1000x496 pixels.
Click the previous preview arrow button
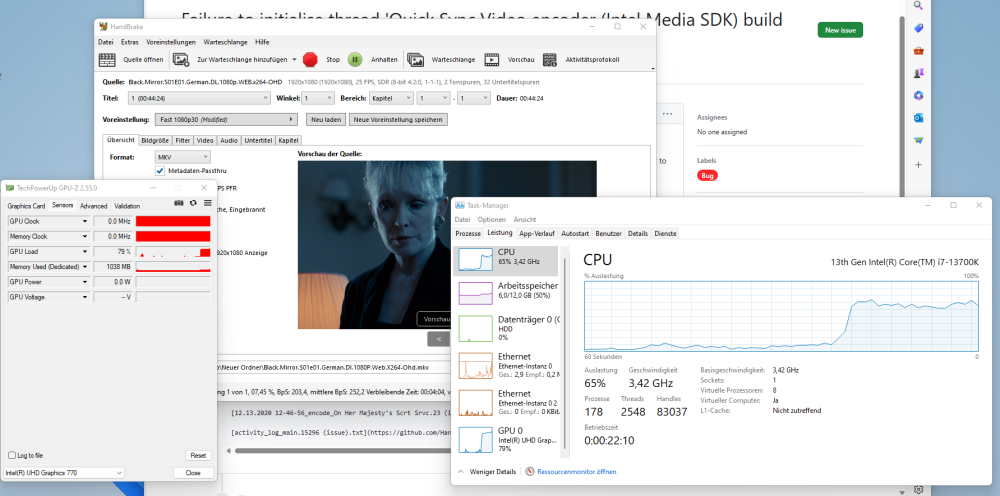pos(439,339)
